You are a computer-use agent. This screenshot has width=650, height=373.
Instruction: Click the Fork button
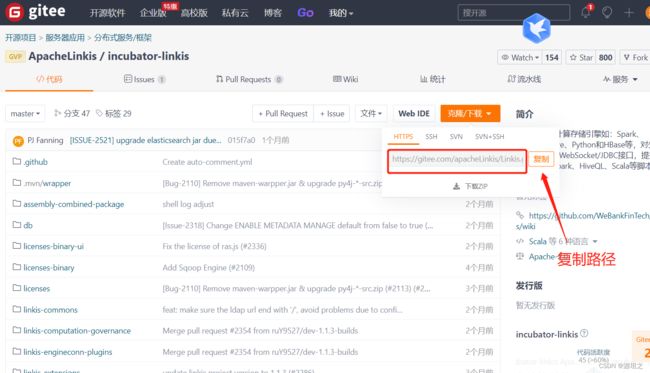click(x=635, y=58)
